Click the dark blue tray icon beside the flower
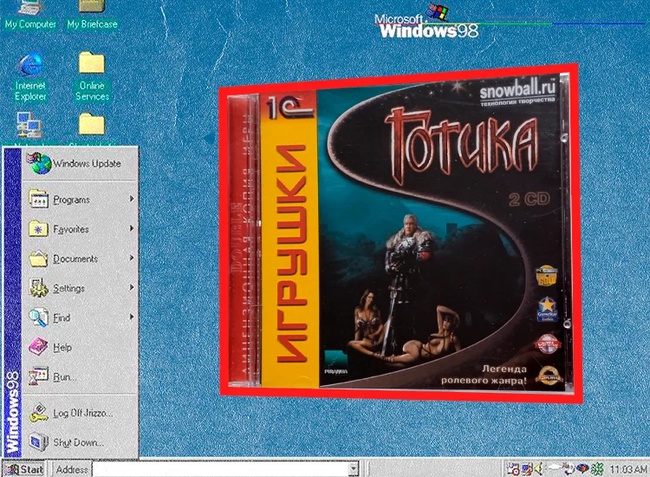The width and height of the screenshot is (650, 477). [582, 468]
